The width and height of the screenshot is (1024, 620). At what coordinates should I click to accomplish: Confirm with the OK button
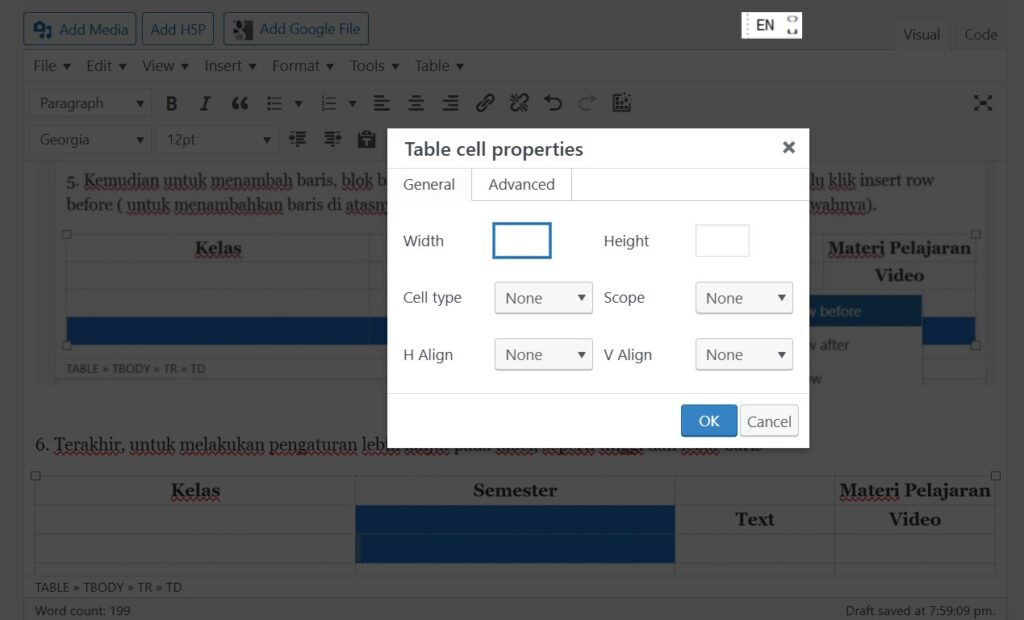click(x=708, y=421)
